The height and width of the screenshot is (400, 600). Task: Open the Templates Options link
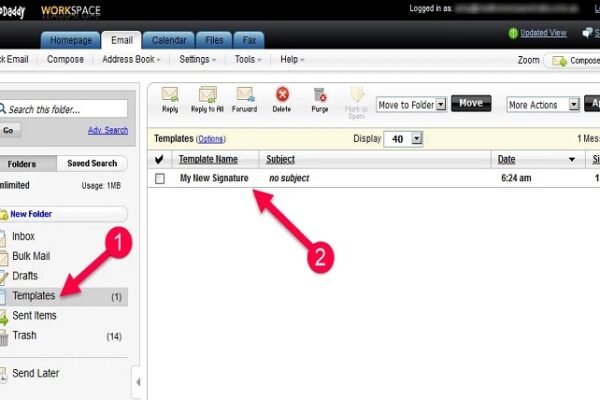click(210, 139)
